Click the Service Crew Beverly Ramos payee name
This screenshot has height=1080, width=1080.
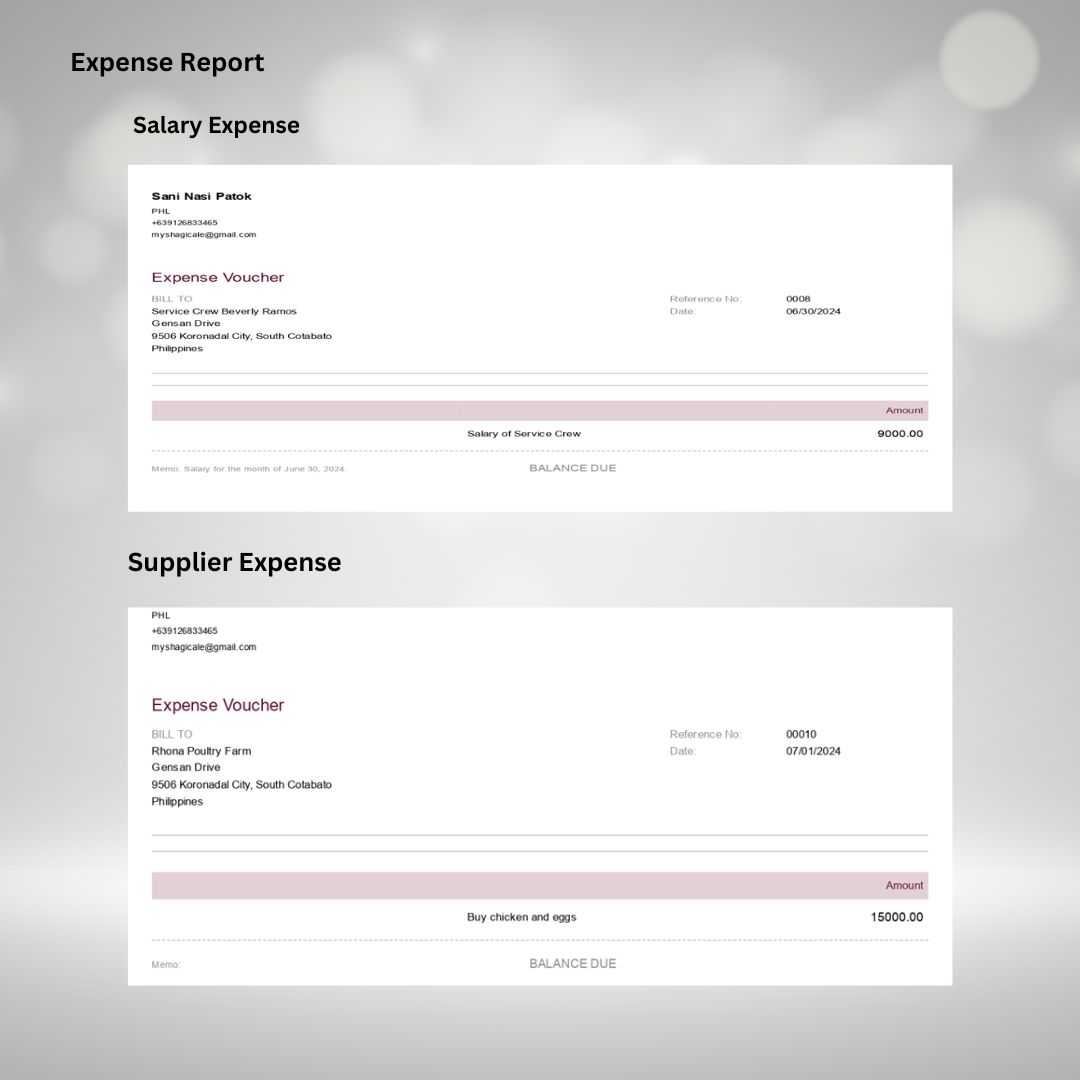point(224,311)
